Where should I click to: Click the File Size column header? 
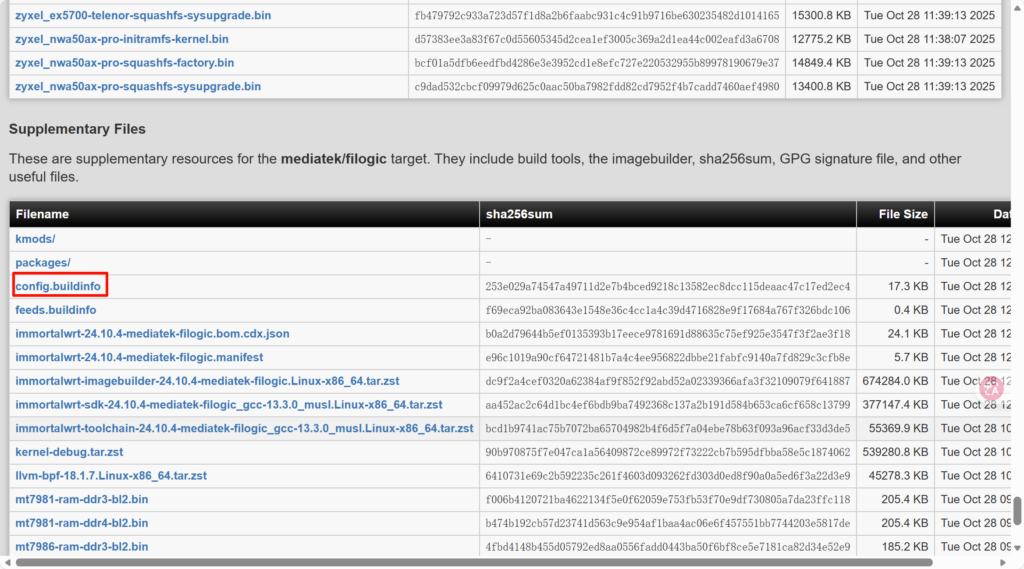[x=901, y=214]
